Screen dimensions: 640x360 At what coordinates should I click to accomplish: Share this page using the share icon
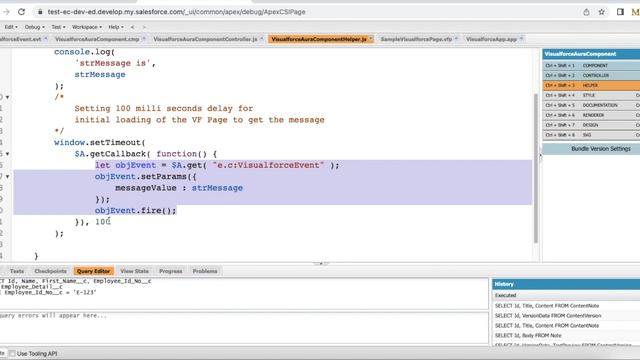point(586,12)
